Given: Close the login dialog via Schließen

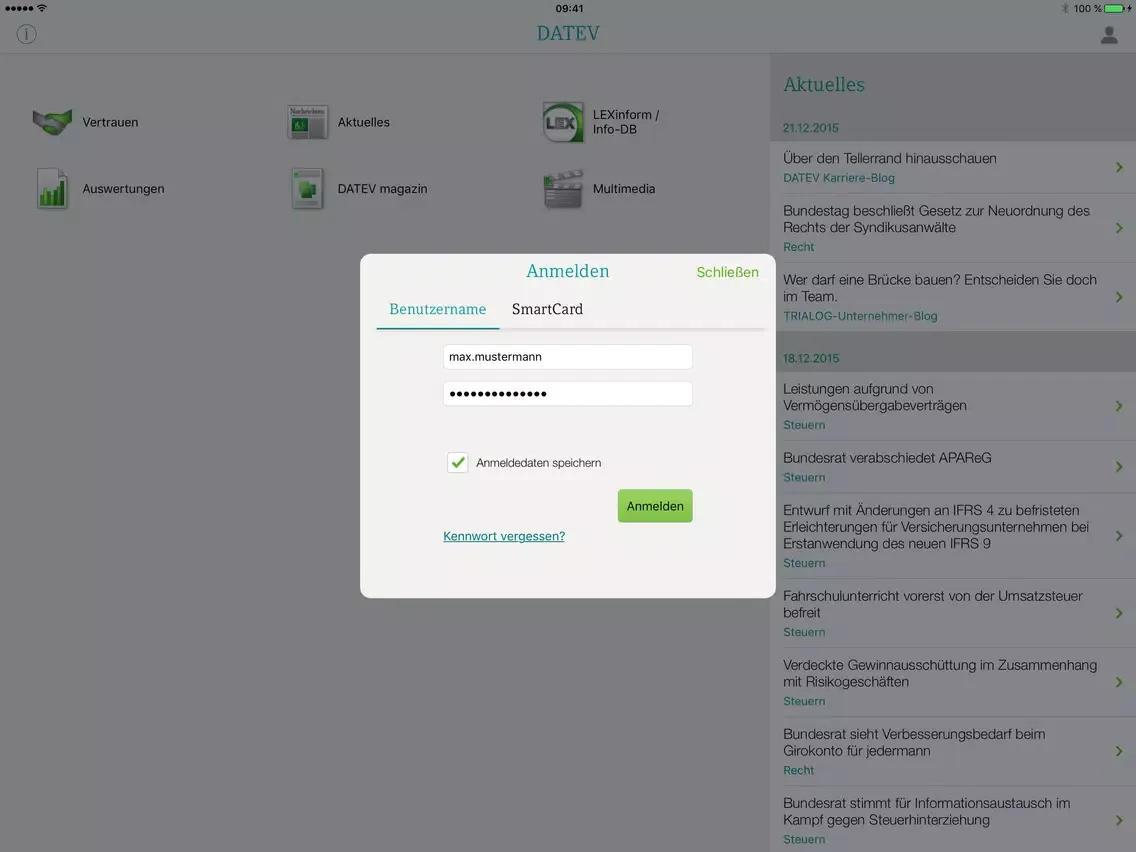Looking at the screenshot, I should coord(727,272).
